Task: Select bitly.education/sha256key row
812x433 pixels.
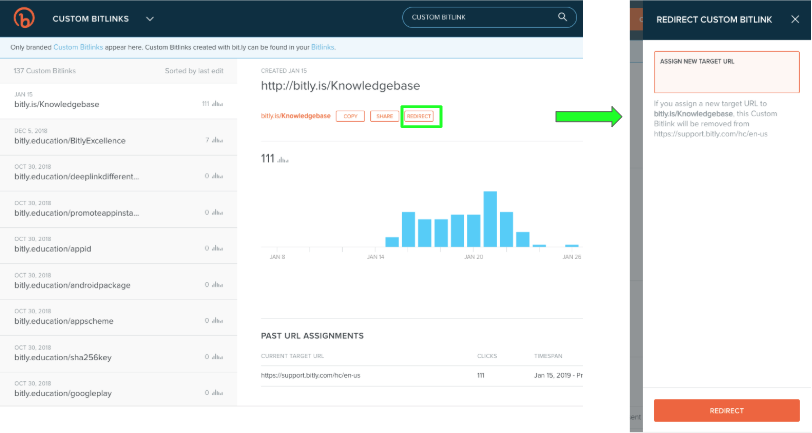Action: pos(119,354)
